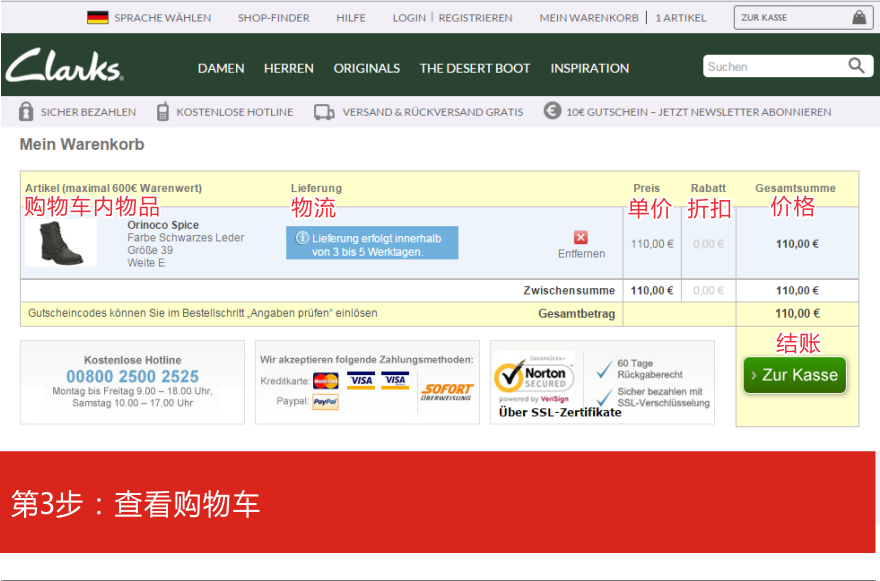The width and height of the screenshot is (880, 581).
Task: Open the Damen menu
Action: [x=221, y=68]
